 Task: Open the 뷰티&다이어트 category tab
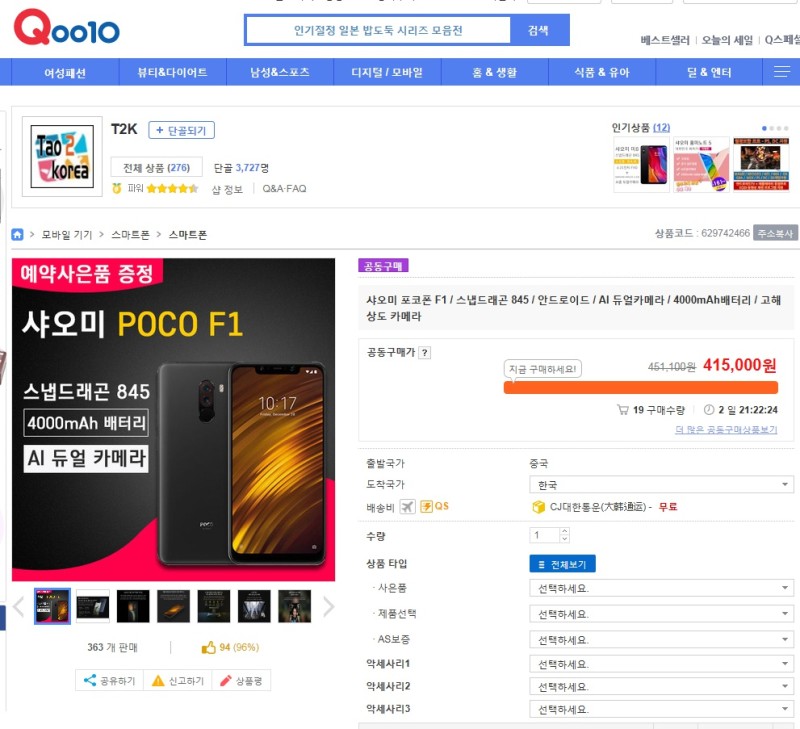pyautogui.click(x=172, y=72)
